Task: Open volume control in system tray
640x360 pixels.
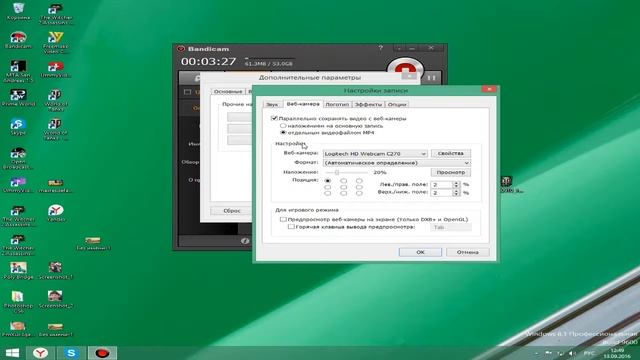Action: (x=572, y=353)
